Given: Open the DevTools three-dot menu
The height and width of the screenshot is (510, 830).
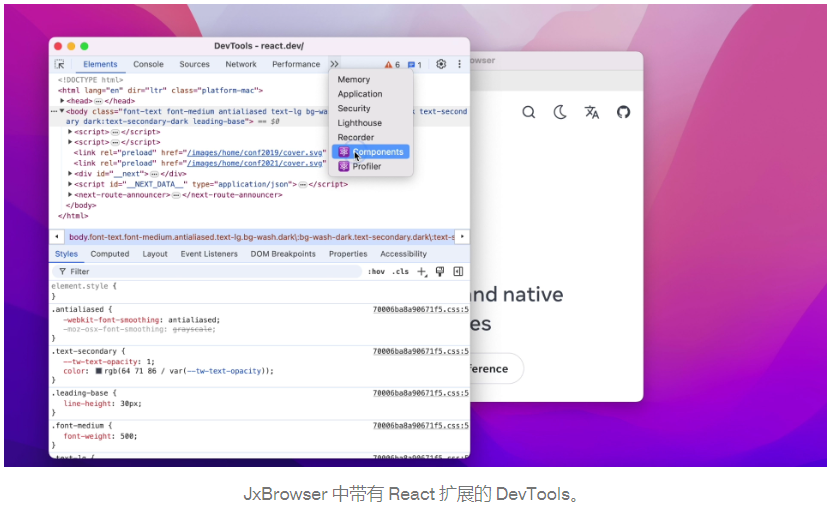Looking at the screenshot, I should 459,64.
